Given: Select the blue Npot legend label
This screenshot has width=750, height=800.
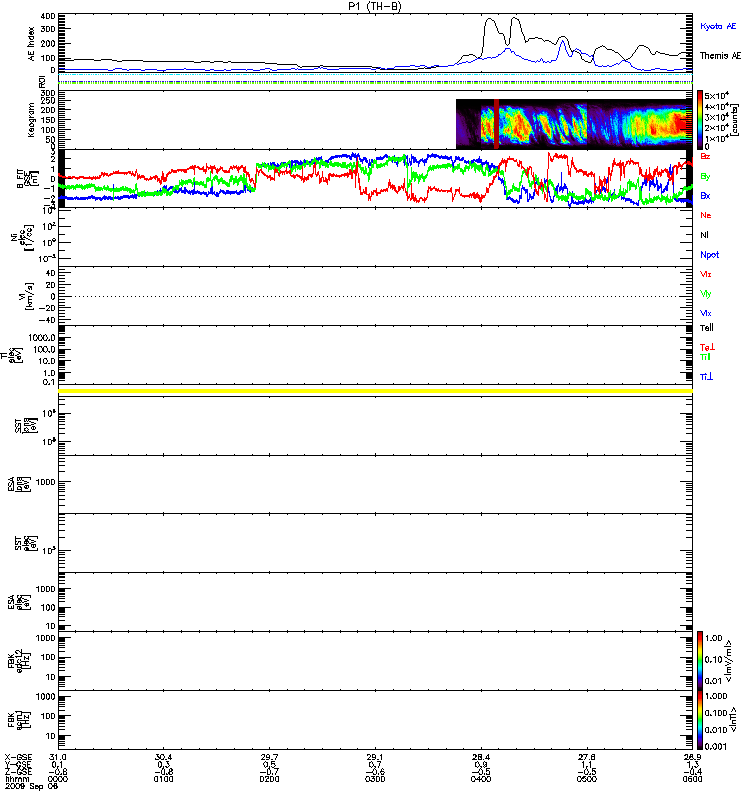Looking at the screenshot, I should (710, 255).
